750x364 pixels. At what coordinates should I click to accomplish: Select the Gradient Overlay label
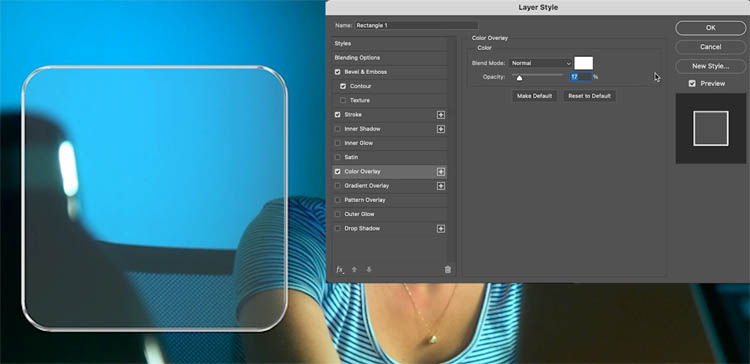(x=366, y=186)
